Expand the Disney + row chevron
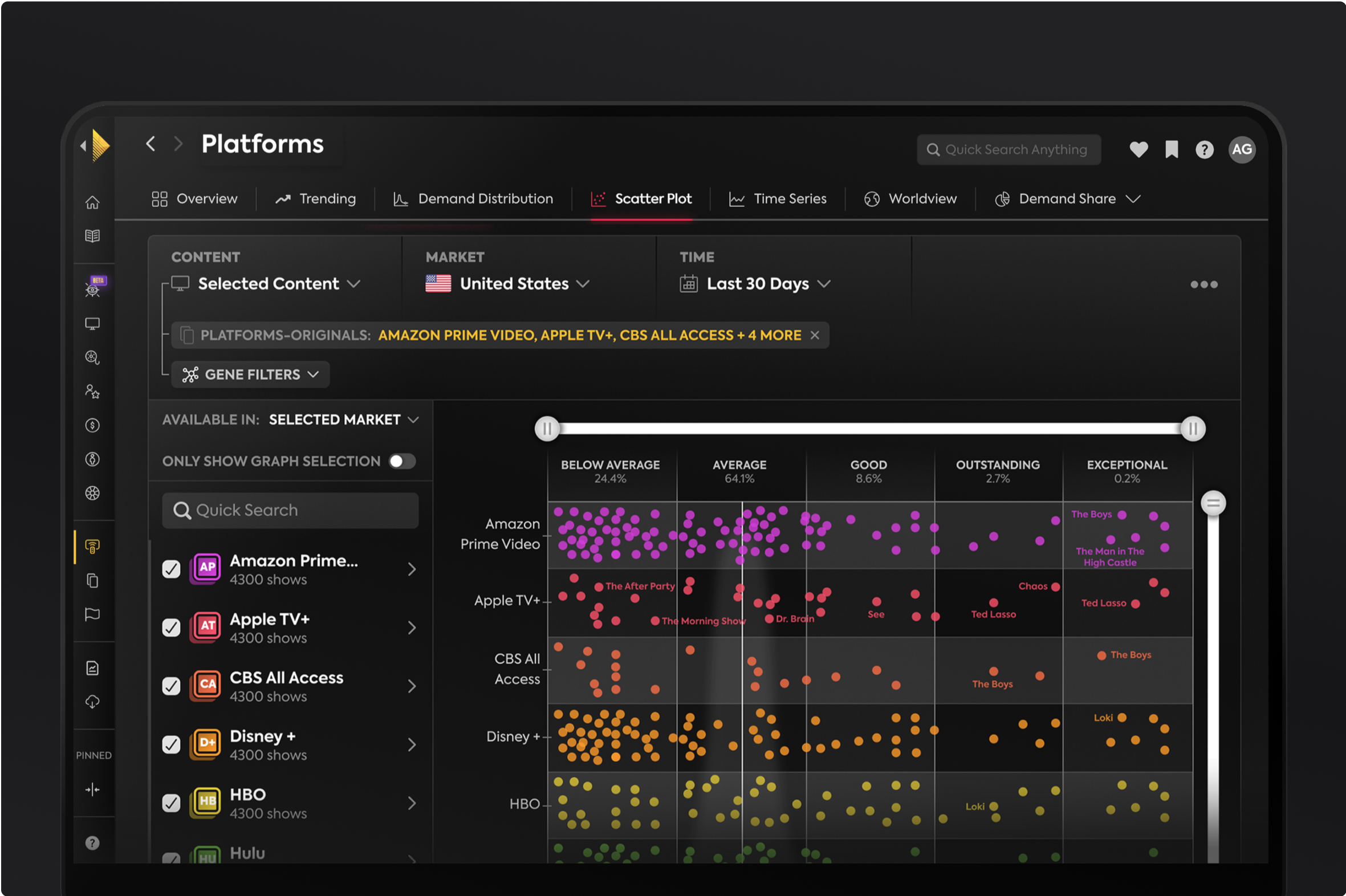This screenshot has width=1346, height=896. click(x=412, y=744)
